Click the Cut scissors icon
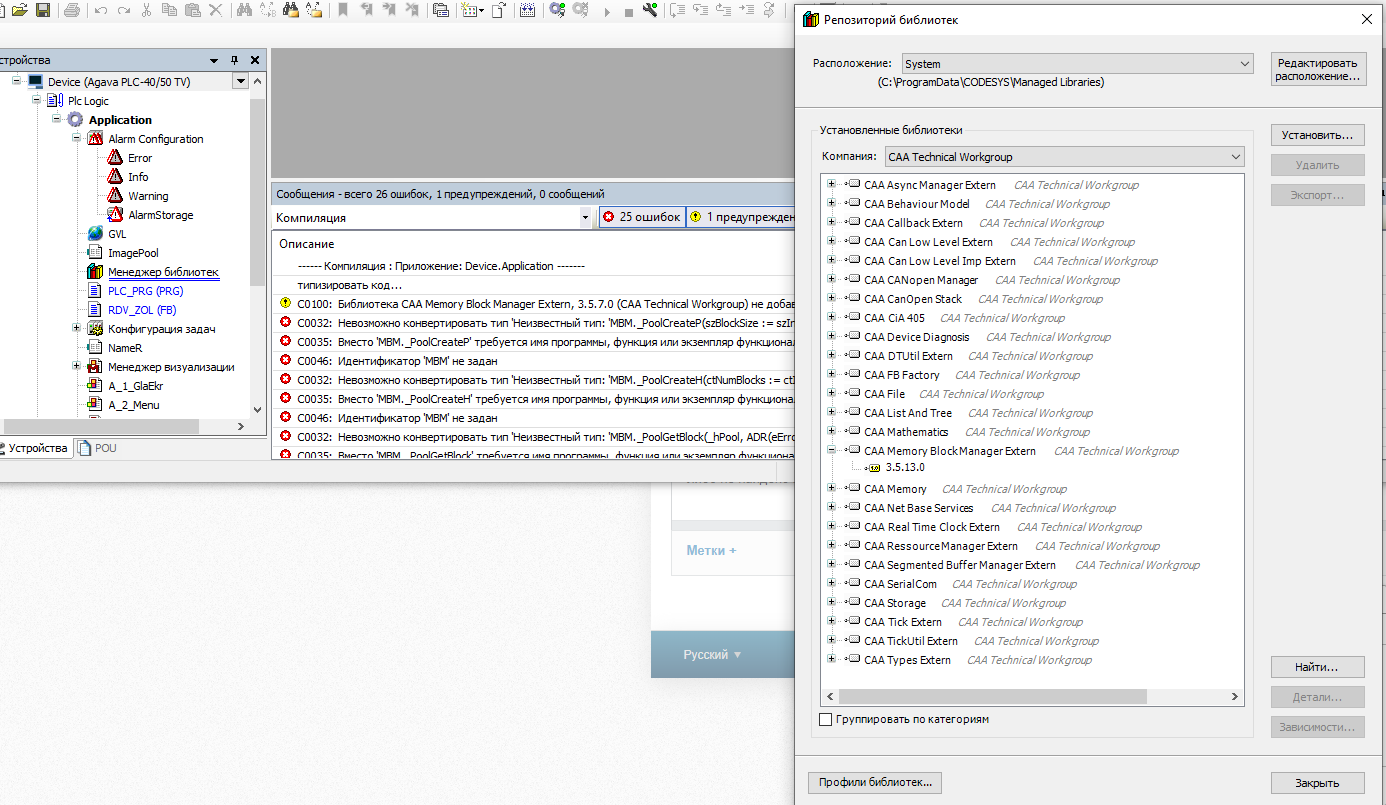 pyautogui.click(x=147, y=10)
